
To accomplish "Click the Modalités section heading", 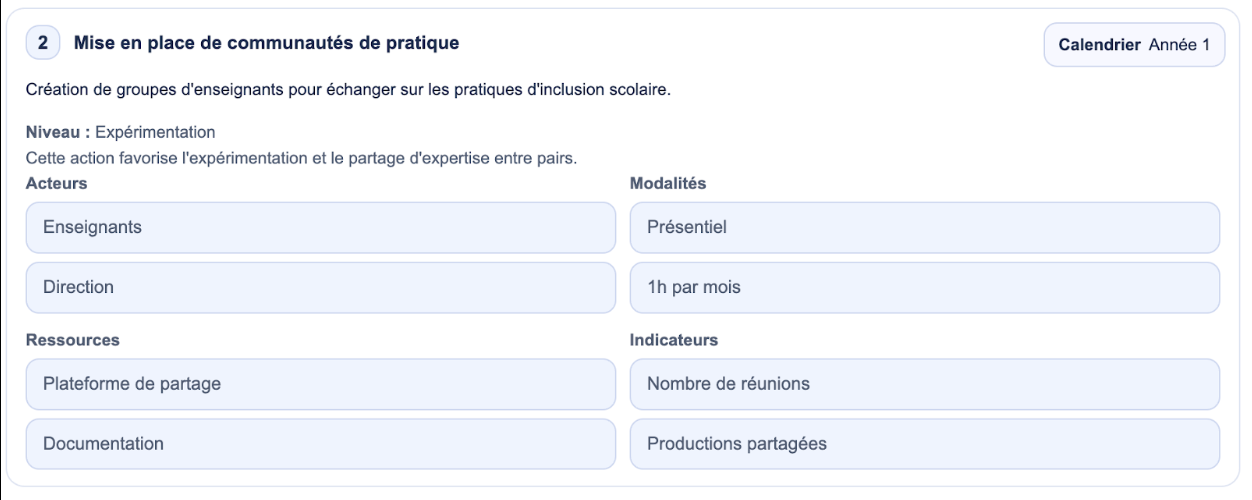I will tap(668, 183).
